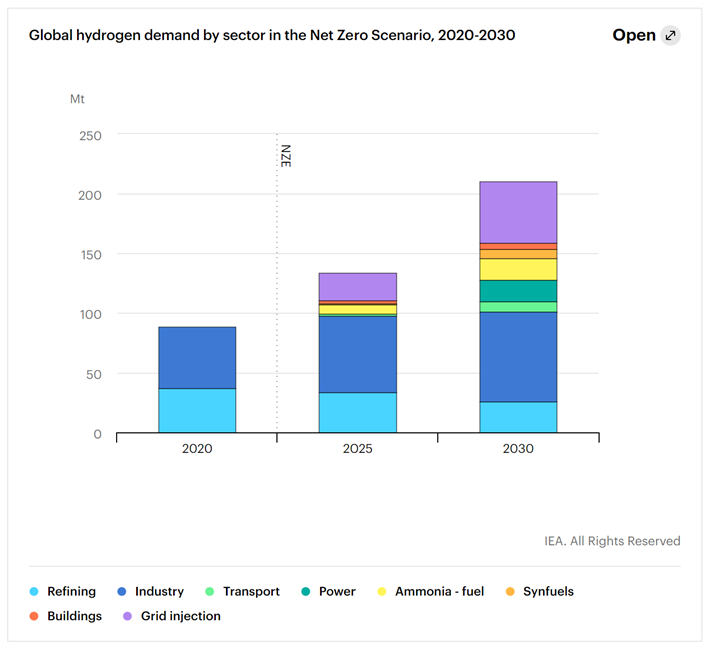Toggle Refining series in the legend
Screen dimensions: 707x649
(69, 591)
